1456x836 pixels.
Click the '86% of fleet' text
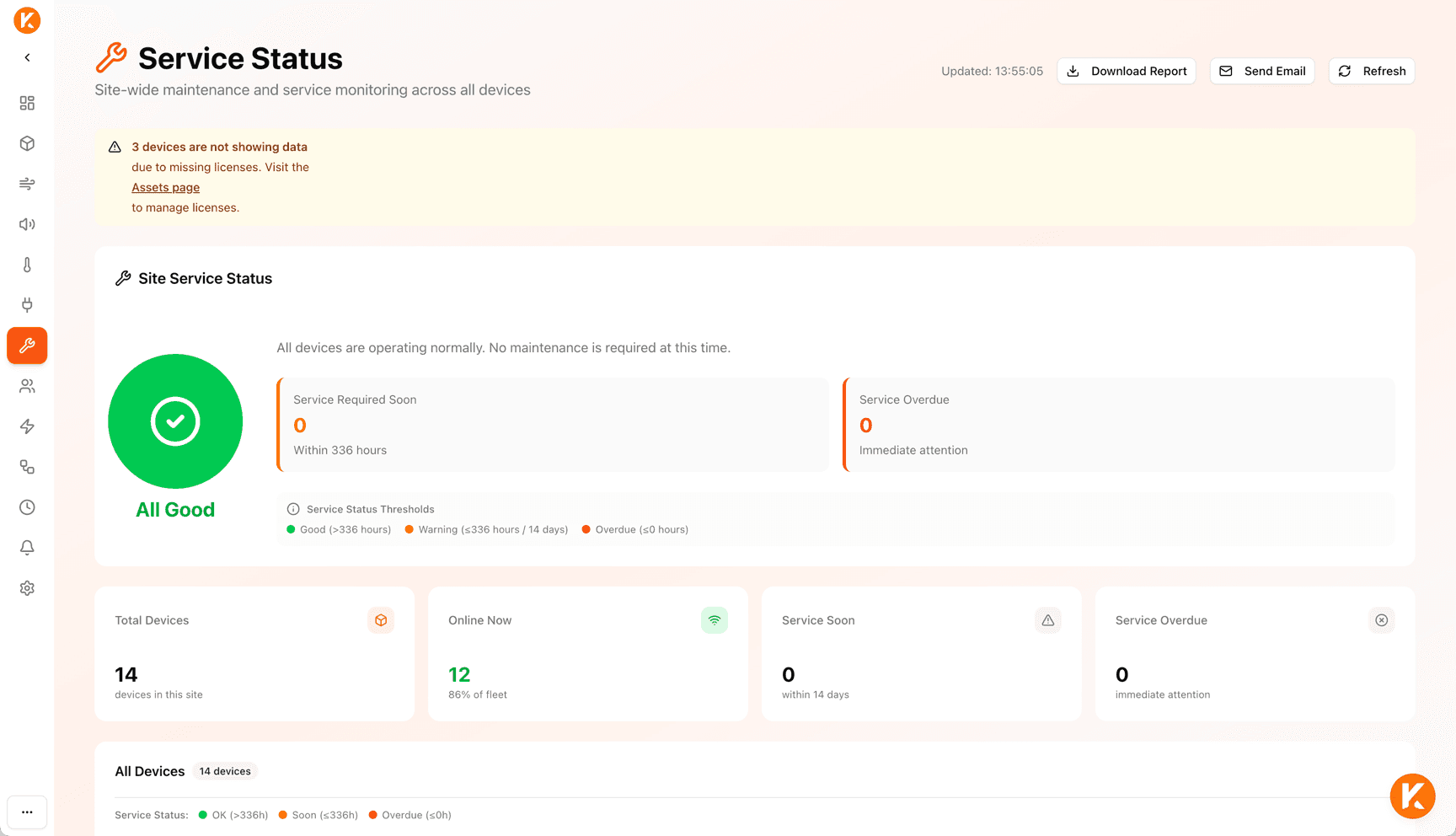pos(478,694)
